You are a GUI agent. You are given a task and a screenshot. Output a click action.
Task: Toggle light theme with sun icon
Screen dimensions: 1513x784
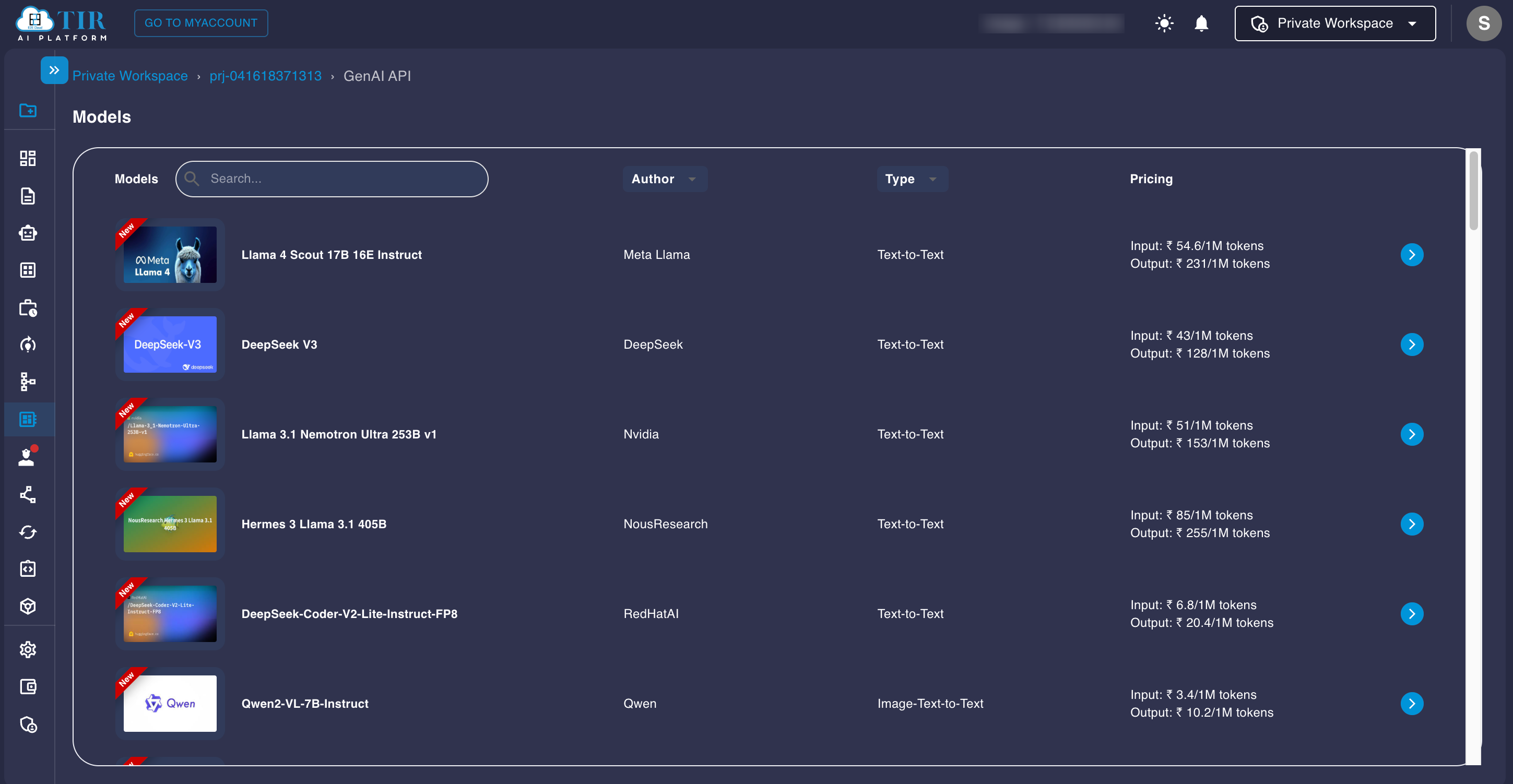coord(1164,23)
